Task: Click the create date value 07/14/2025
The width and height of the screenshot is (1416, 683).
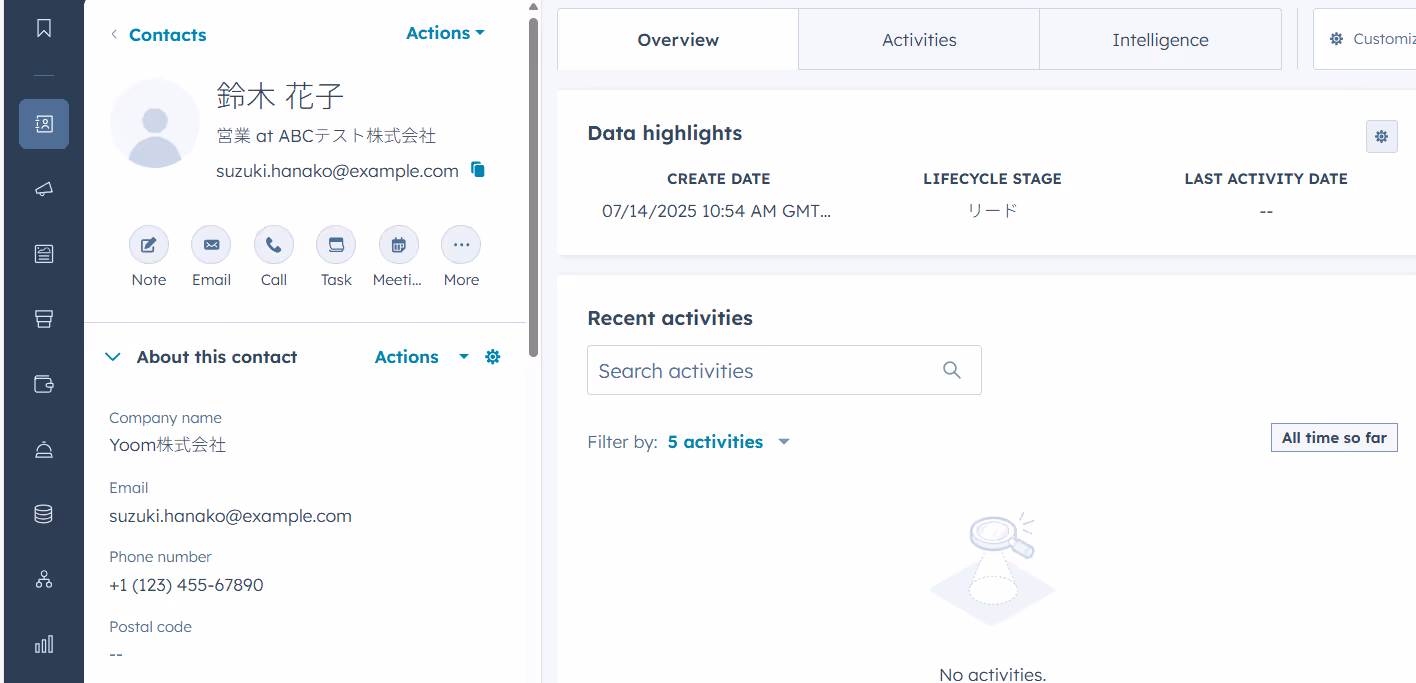Action: click(717, 211)
